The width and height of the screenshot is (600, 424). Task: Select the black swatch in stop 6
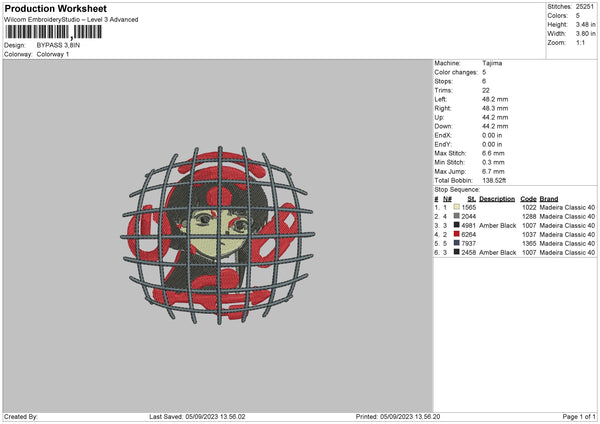[x=458, y=253]
